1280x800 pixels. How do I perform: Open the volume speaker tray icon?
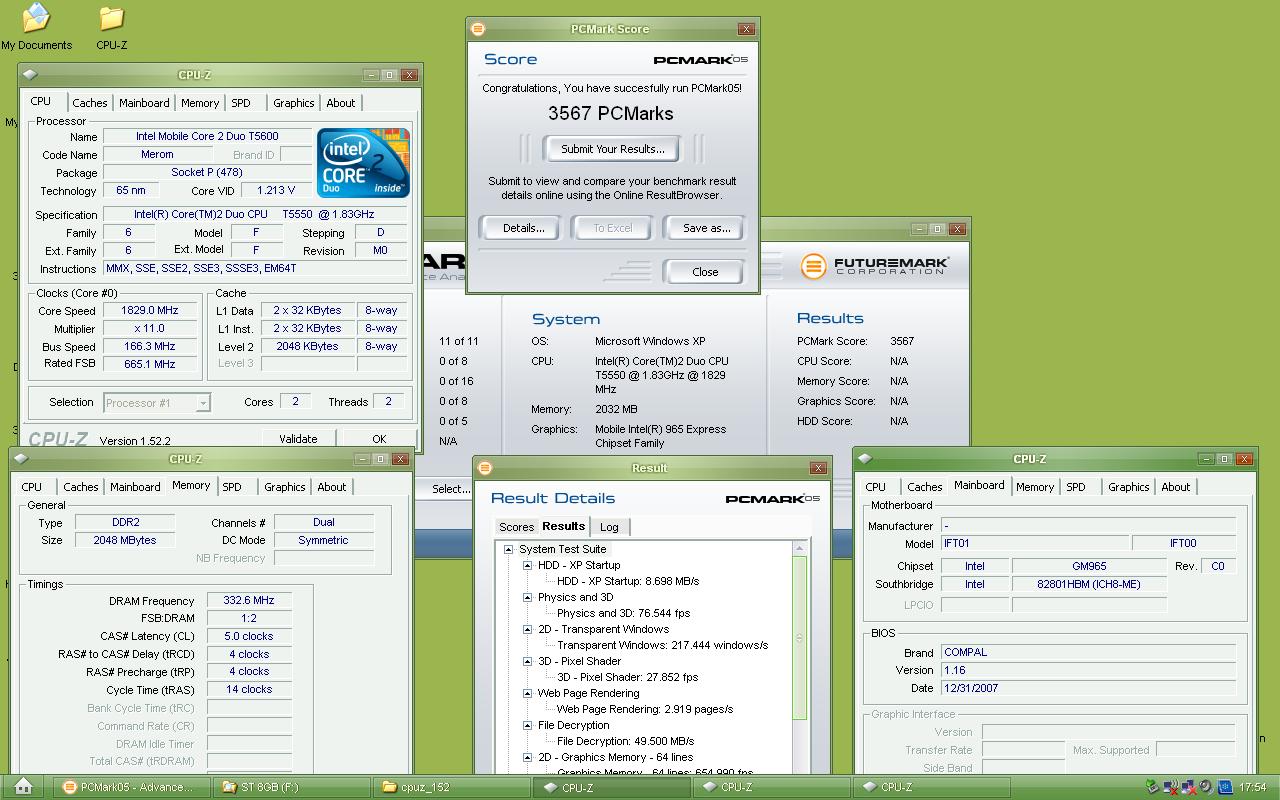click(1207, 787)
